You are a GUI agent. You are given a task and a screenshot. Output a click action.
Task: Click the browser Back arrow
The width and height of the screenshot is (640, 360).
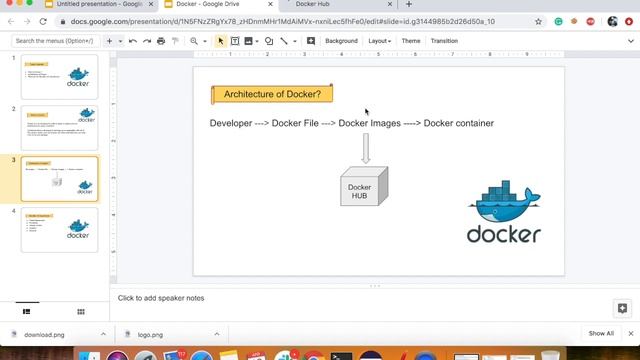(x=11, y=22)
